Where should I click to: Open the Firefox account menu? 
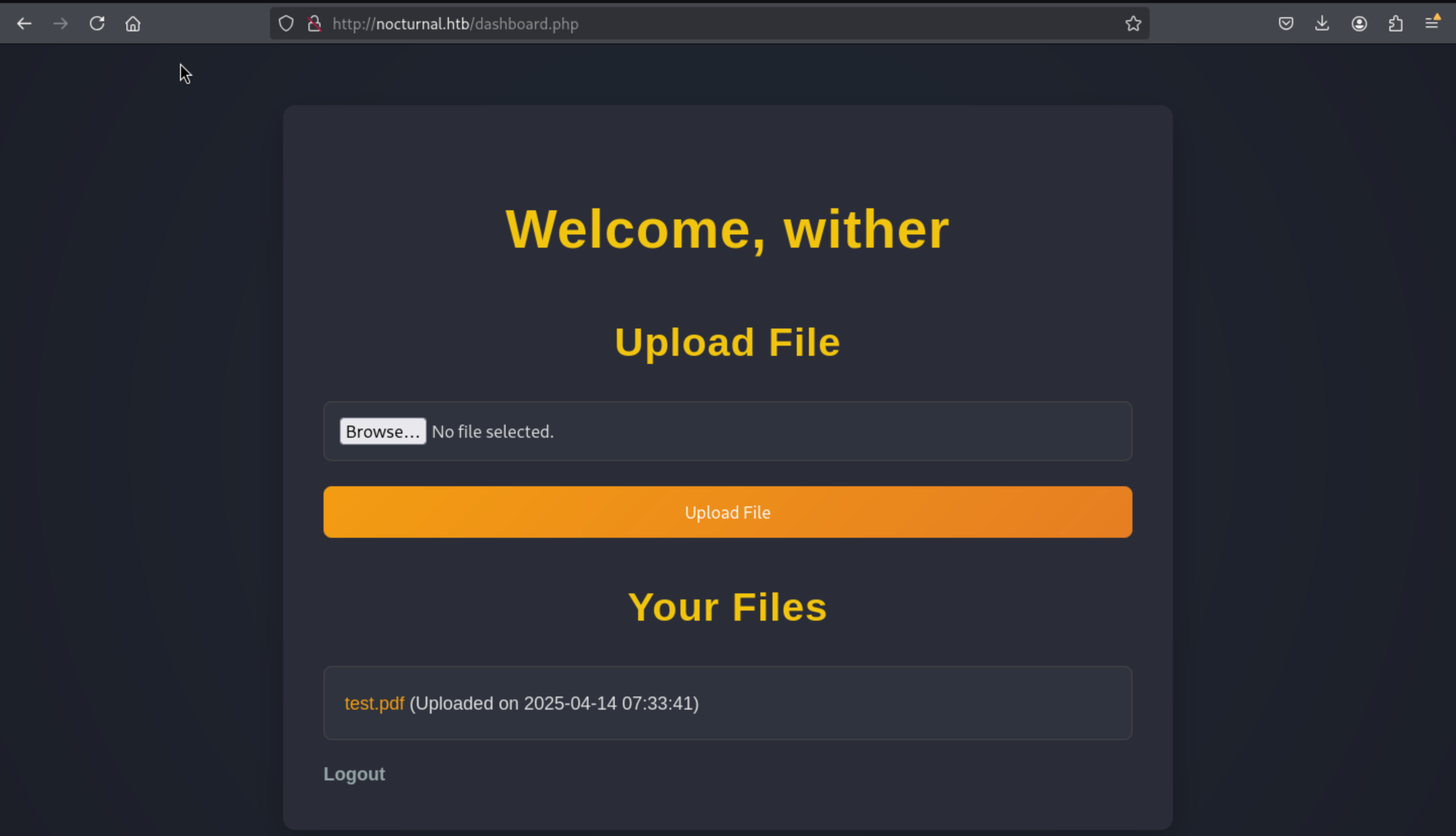[1358, 24]
